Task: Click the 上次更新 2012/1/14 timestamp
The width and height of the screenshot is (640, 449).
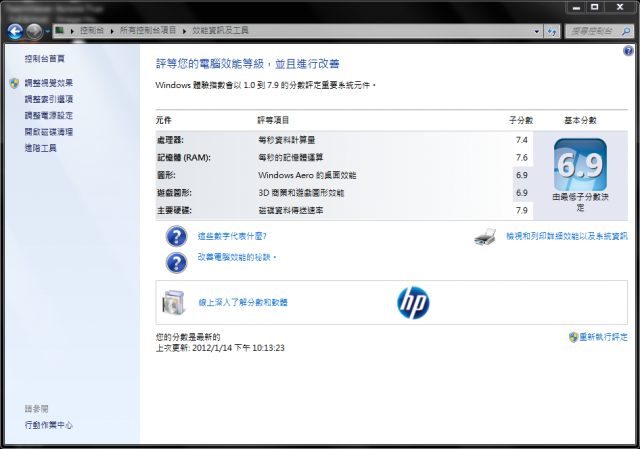Action: click(x=220, y=348)
